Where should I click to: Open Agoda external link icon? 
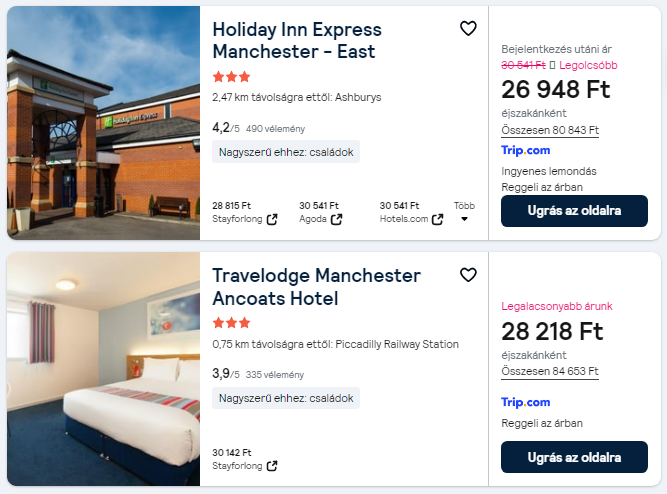pyautogui.click(x=336, y=219)
